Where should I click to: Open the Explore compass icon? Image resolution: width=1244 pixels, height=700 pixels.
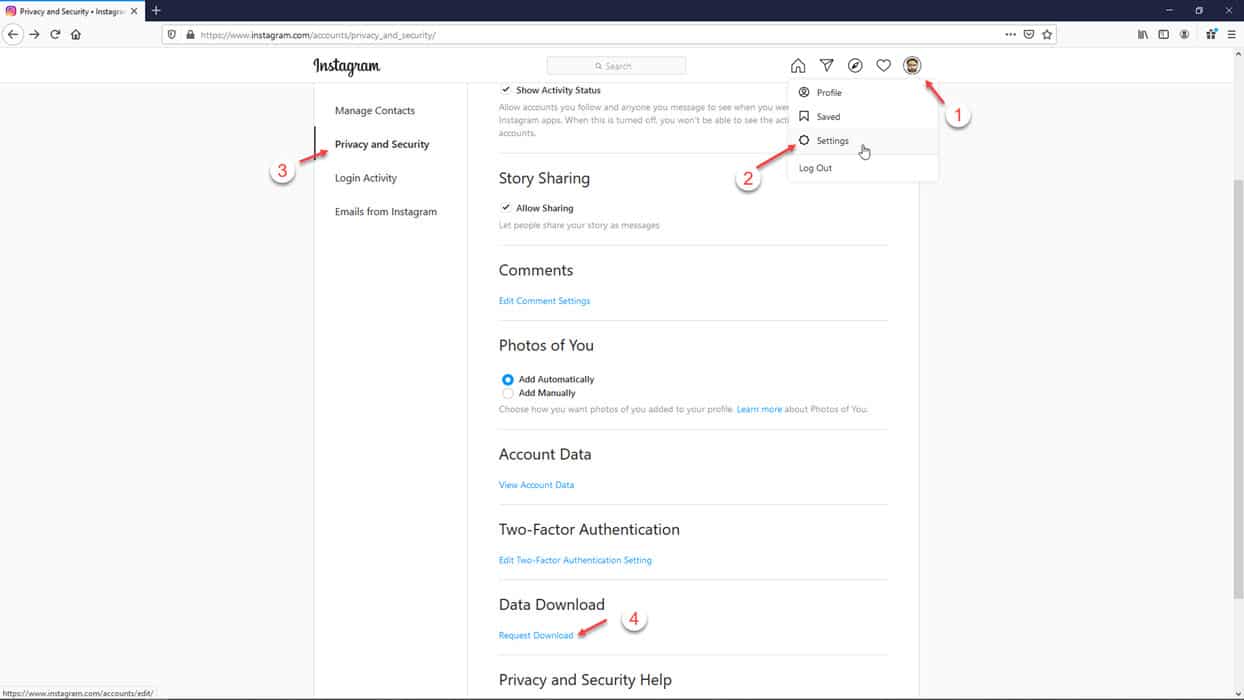tap(855, 66)
